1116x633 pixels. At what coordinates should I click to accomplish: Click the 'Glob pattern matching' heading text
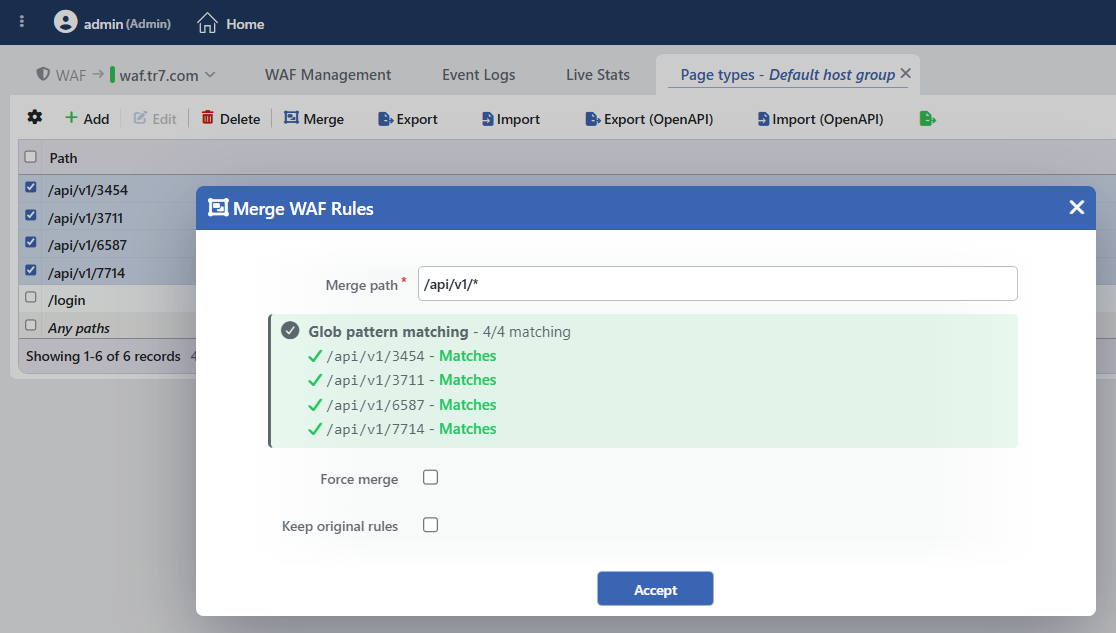pos(388,331)
